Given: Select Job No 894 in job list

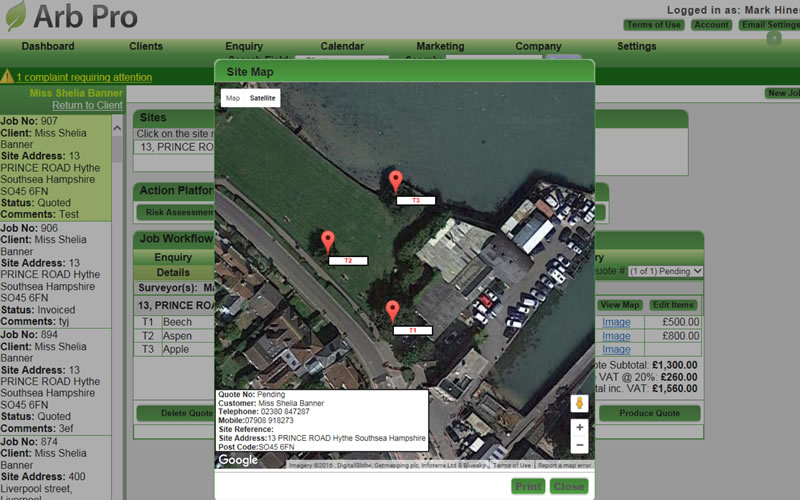Looking at the screenshot, I should 56,381.
